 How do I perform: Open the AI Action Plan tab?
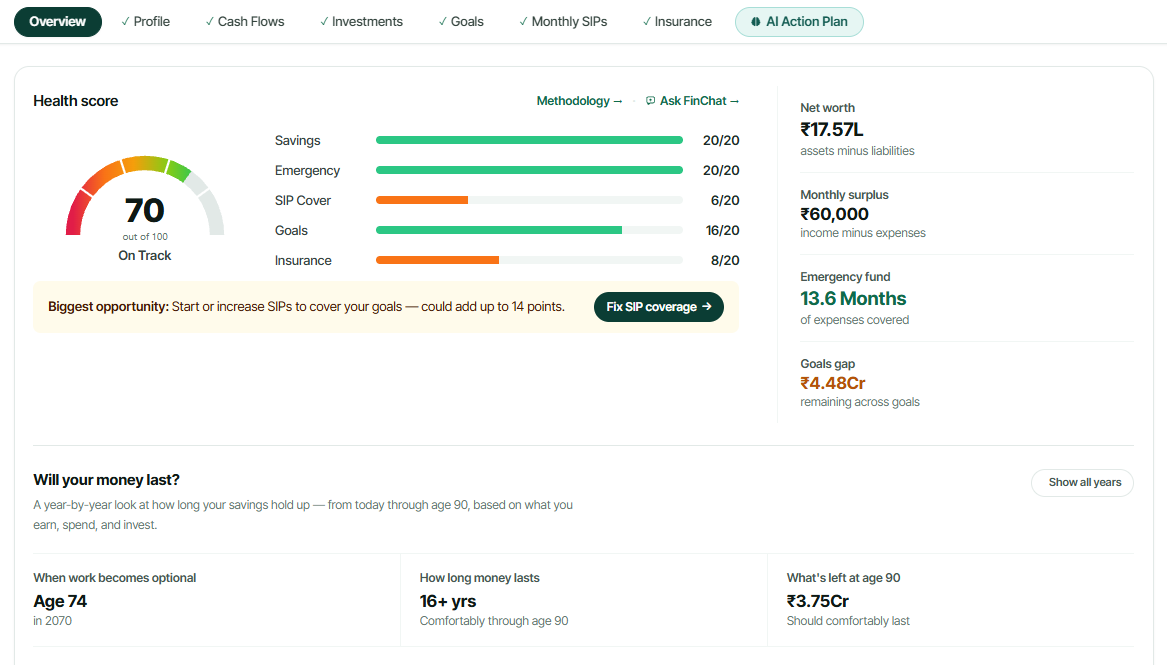(799, 22)
